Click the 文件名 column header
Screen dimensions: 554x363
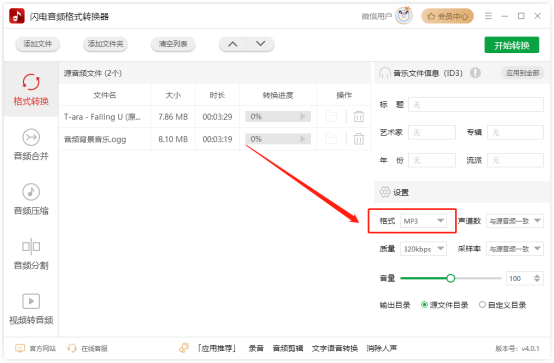tap(105, 95)
